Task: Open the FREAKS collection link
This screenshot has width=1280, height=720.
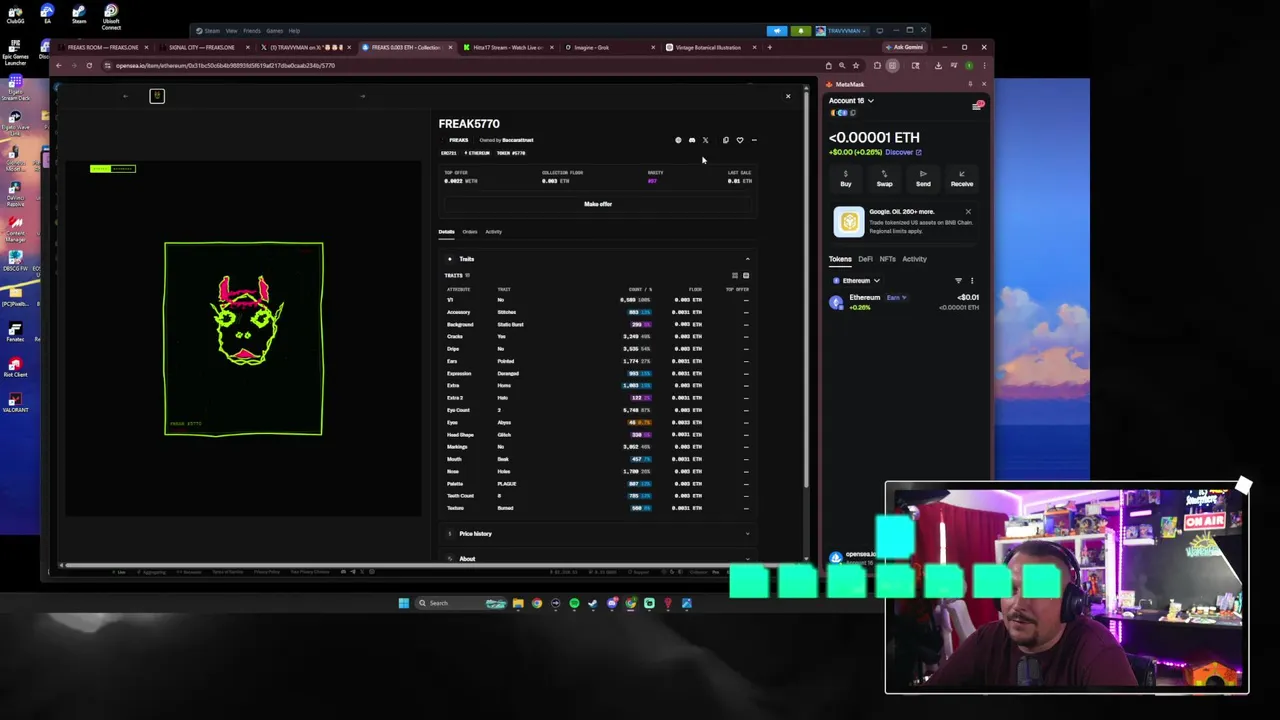Action: (458, 140)
